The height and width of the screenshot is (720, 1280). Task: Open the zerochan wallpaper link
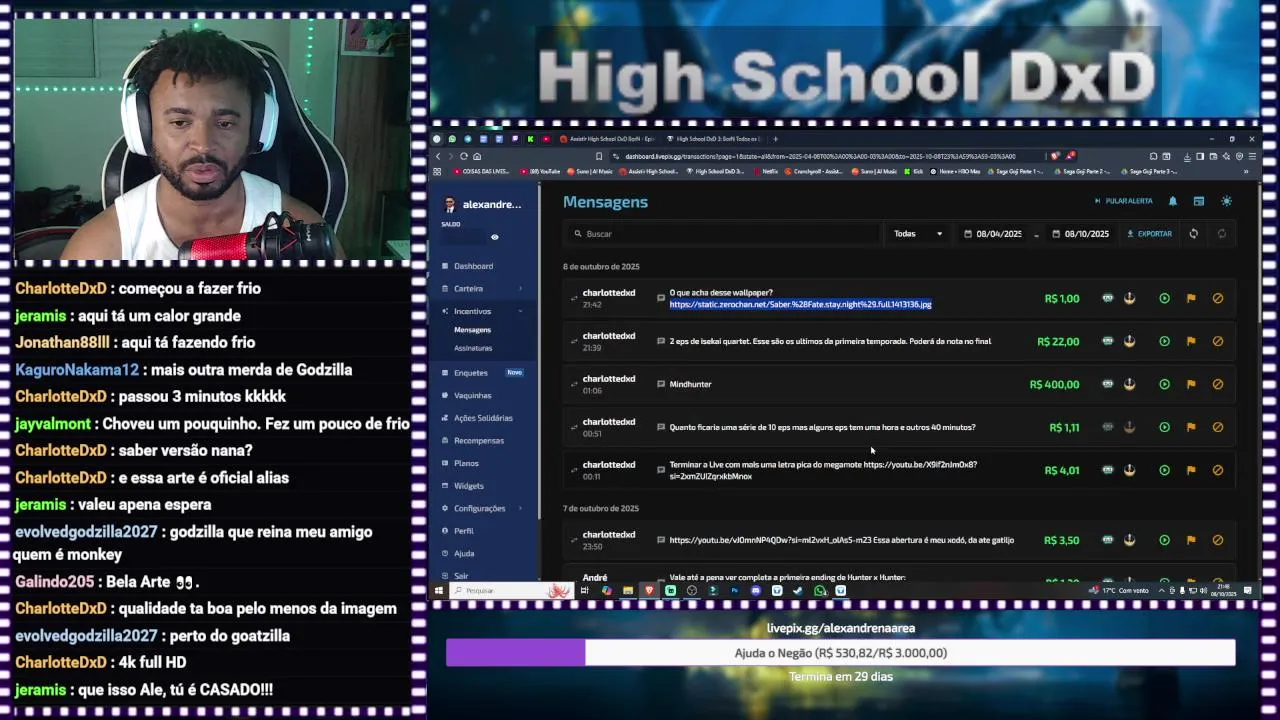pyautogui.click(x=800, y=304)
